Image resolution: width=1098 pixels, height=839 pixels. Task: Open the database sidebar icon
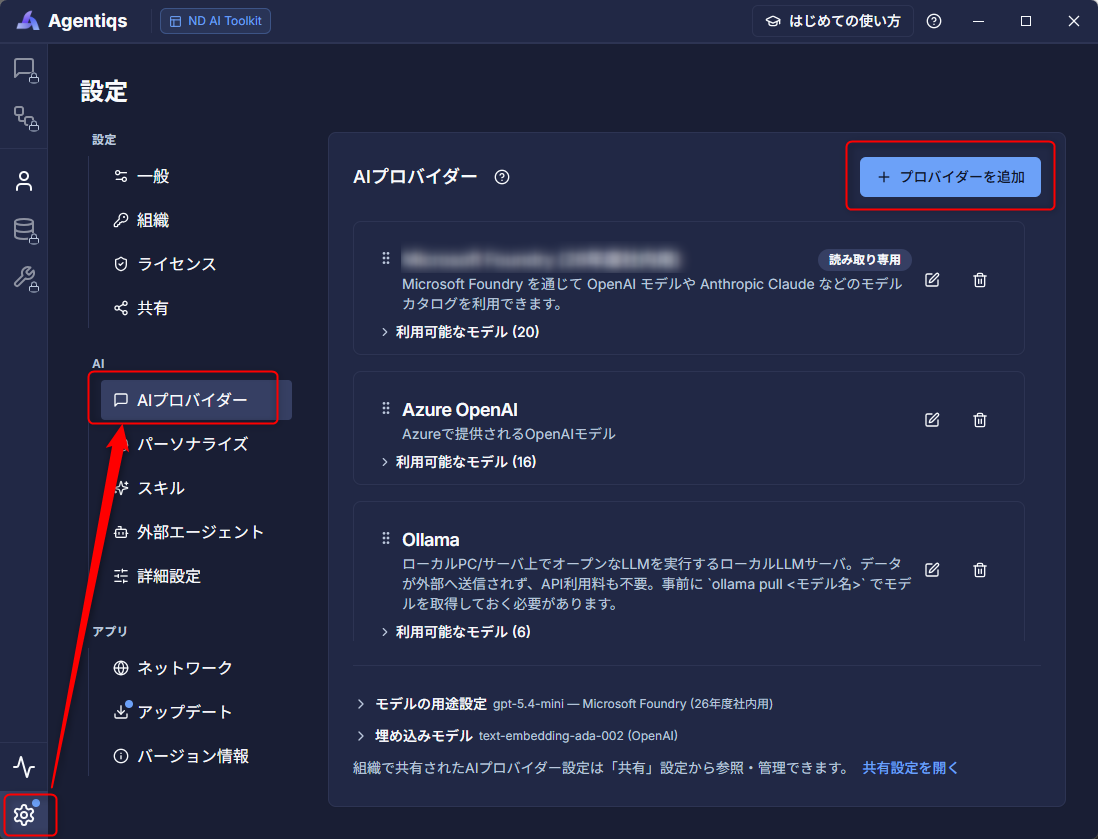[25, 230]
